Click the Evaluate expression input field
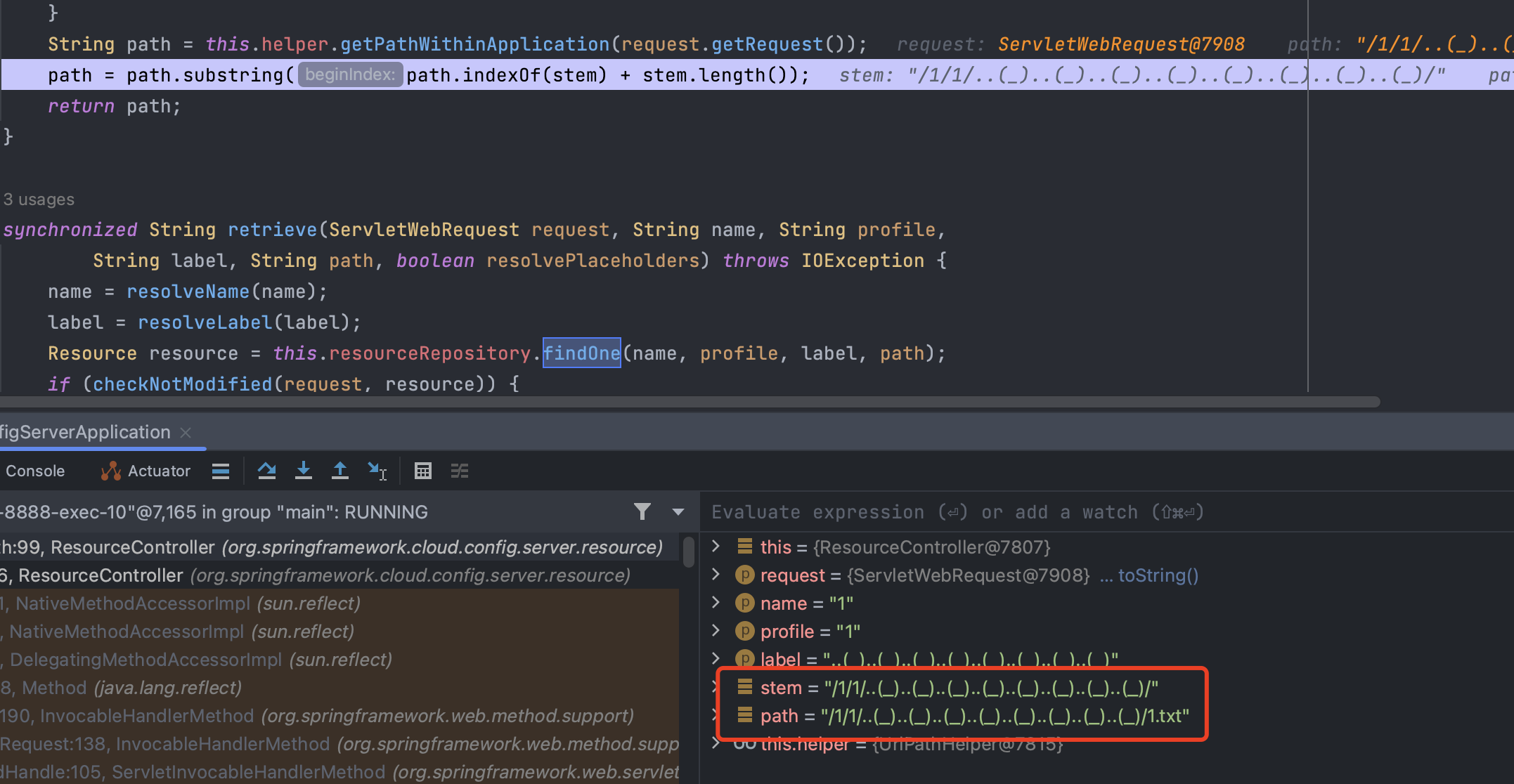Viewport: 1514px width, 784px height. [x=956, y=512]
